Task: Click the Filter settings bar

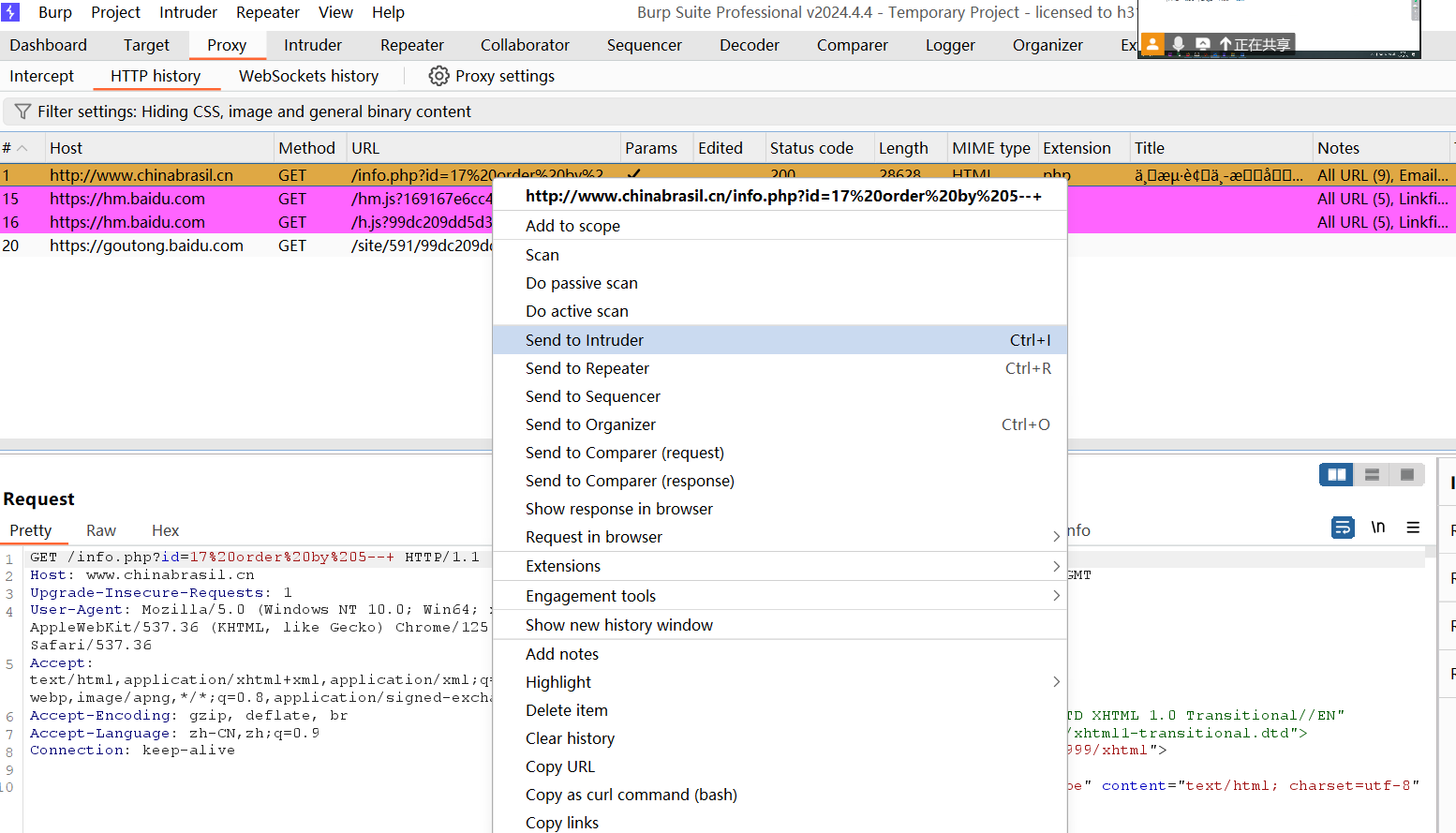Action: (728, 112)
